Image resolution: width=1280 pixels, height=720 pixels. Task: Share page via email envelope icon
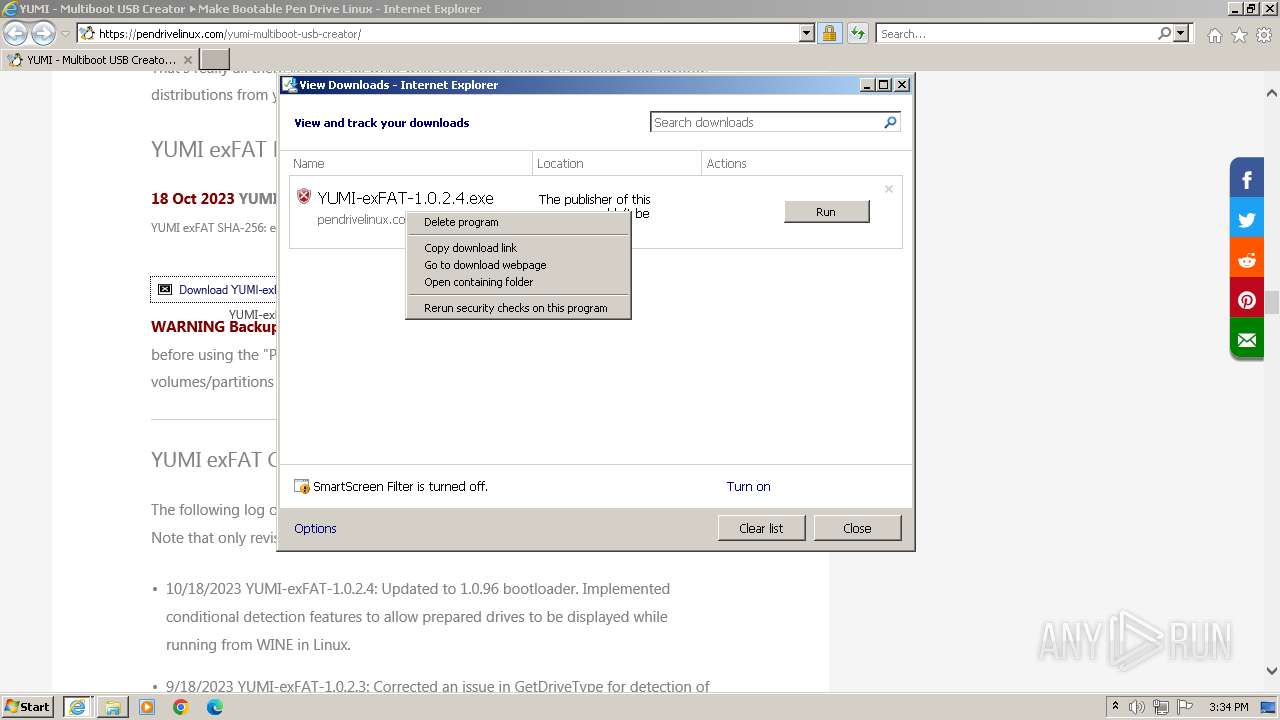[1247, 340]
